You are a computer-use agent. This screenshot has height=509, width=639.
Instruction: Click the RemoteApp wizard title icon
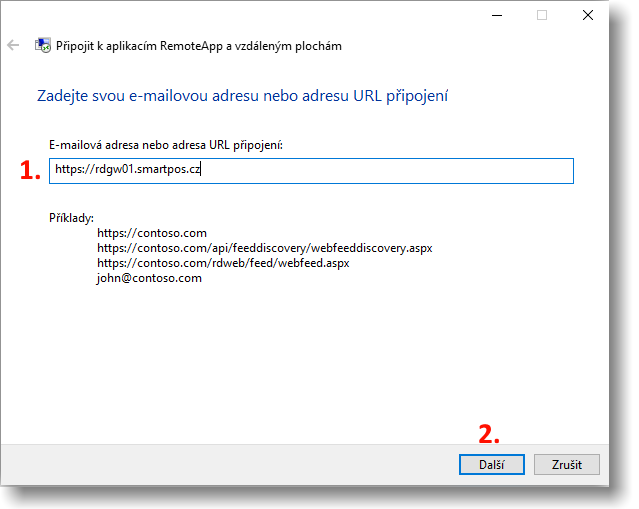click(x=43, y=45)
